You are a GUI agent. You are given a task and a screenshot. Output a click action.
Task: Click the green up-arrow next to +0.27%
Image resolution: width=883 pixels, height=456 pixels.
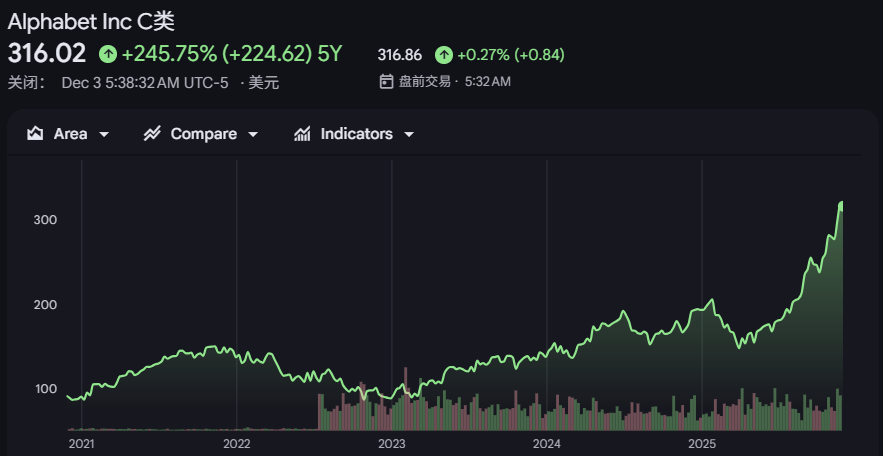[444, 55]
